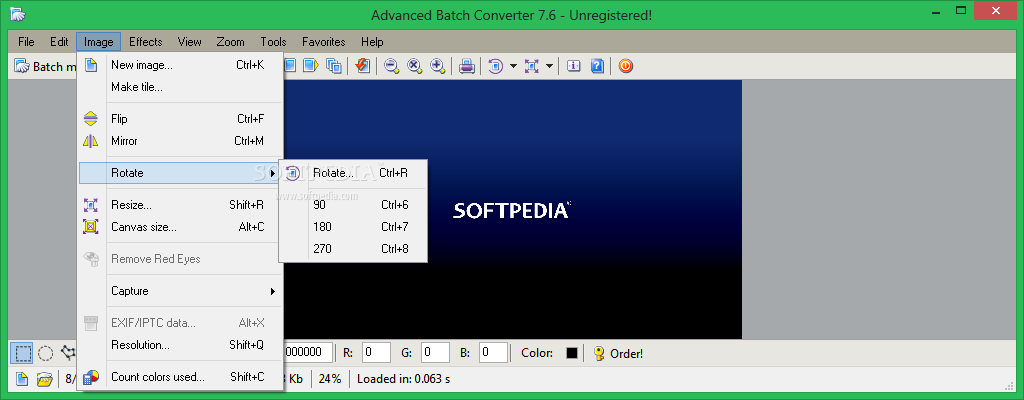Click the 'Loaded in: 0.063 s' status text

tap(403, 378)
